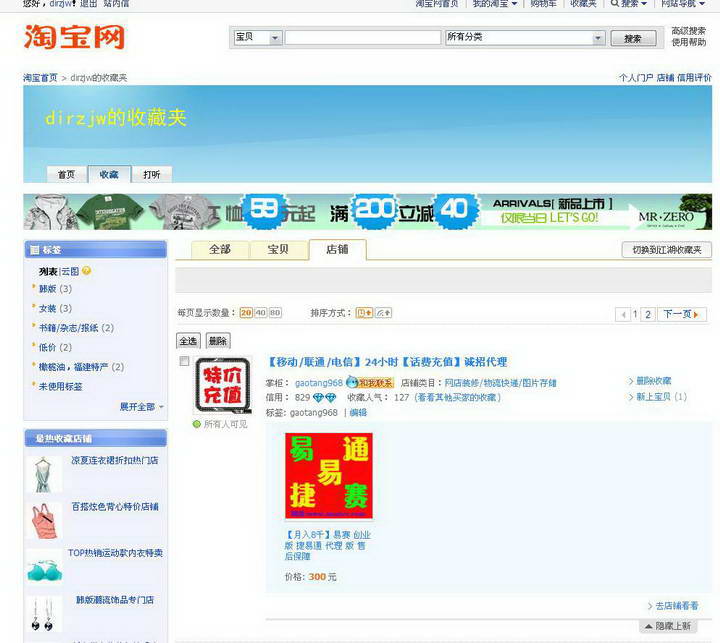The height and width of the screenshot is (643, 720).
Task: Expand the top bar 搜索 dropdown
Action: (x=629, y=4)
